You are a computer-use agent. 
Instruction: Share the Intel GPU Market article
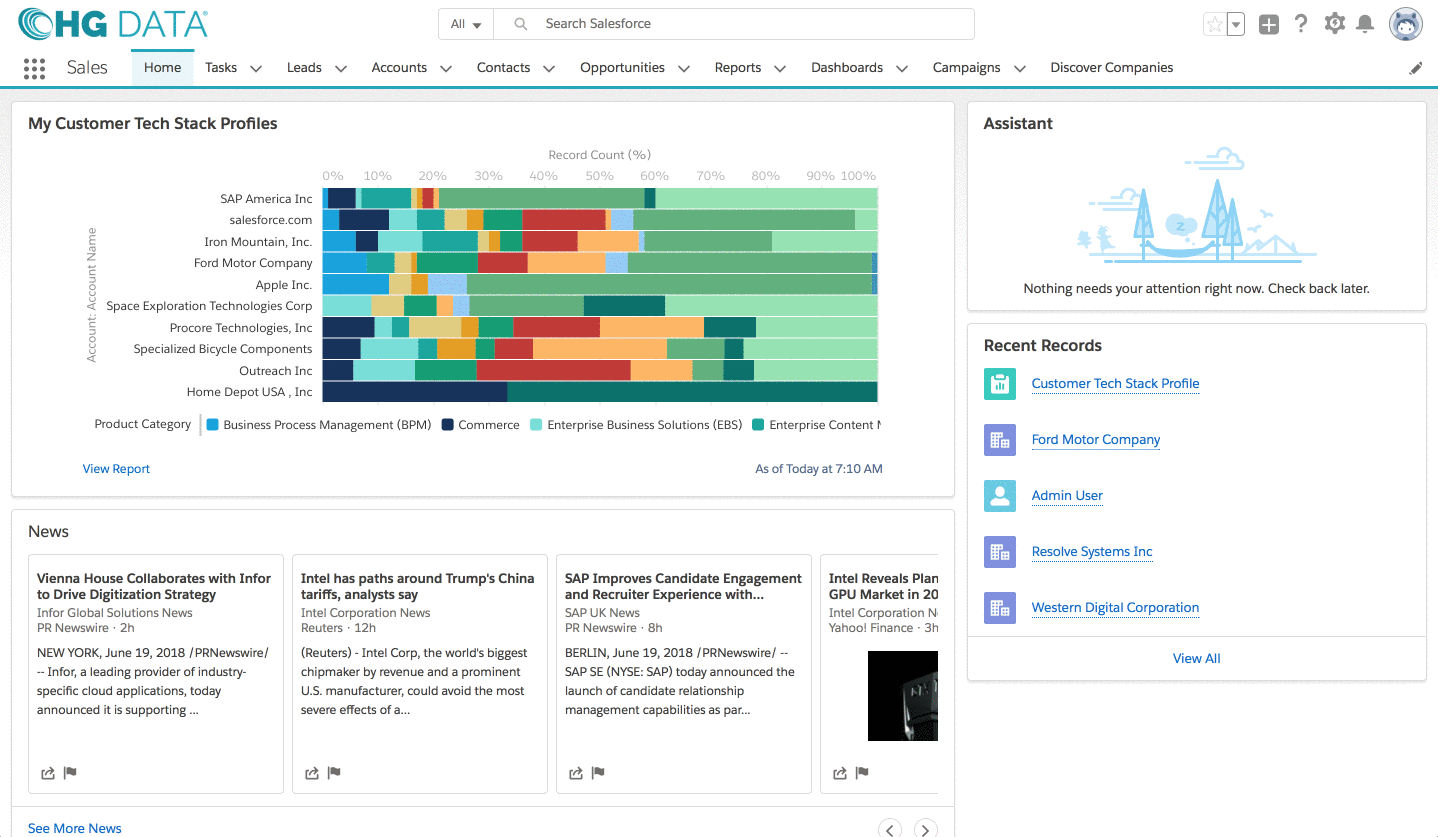click(x=840, y=773)
